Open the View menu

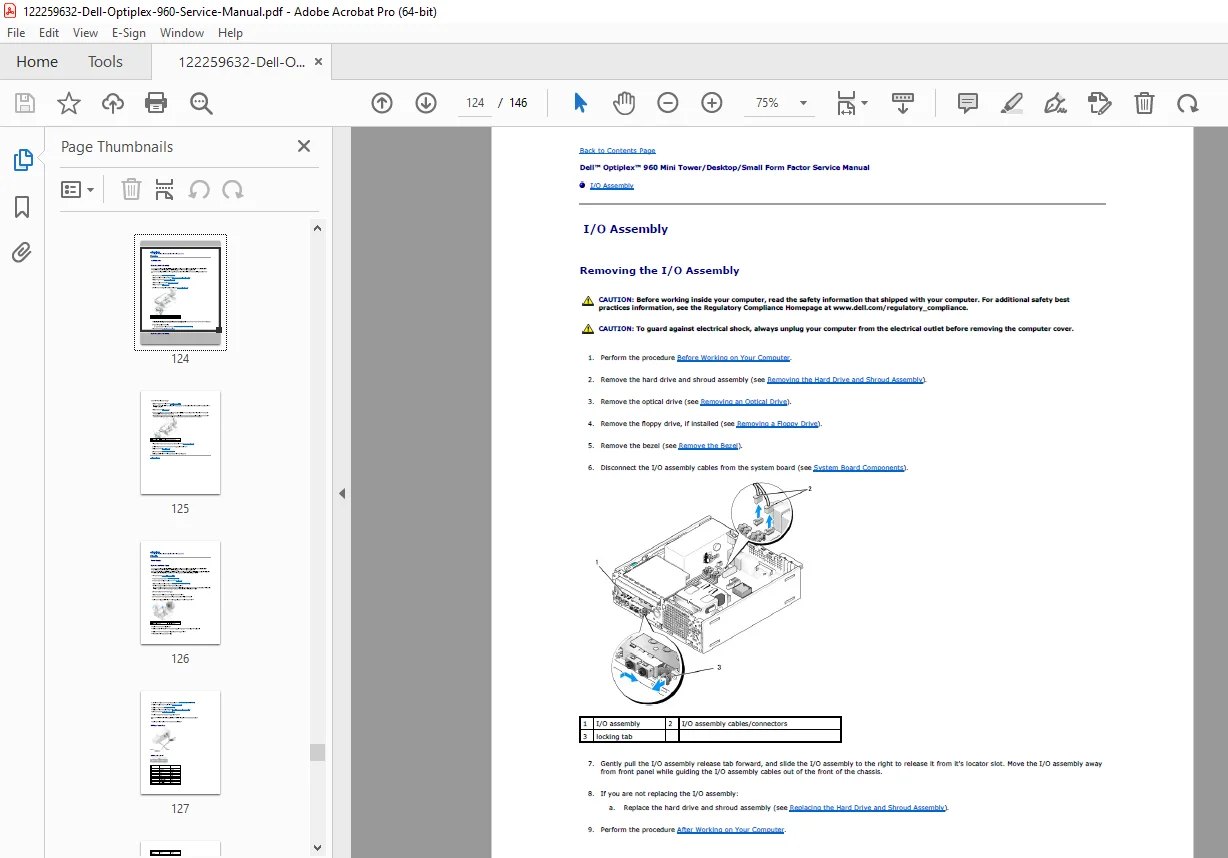point(85,32)
